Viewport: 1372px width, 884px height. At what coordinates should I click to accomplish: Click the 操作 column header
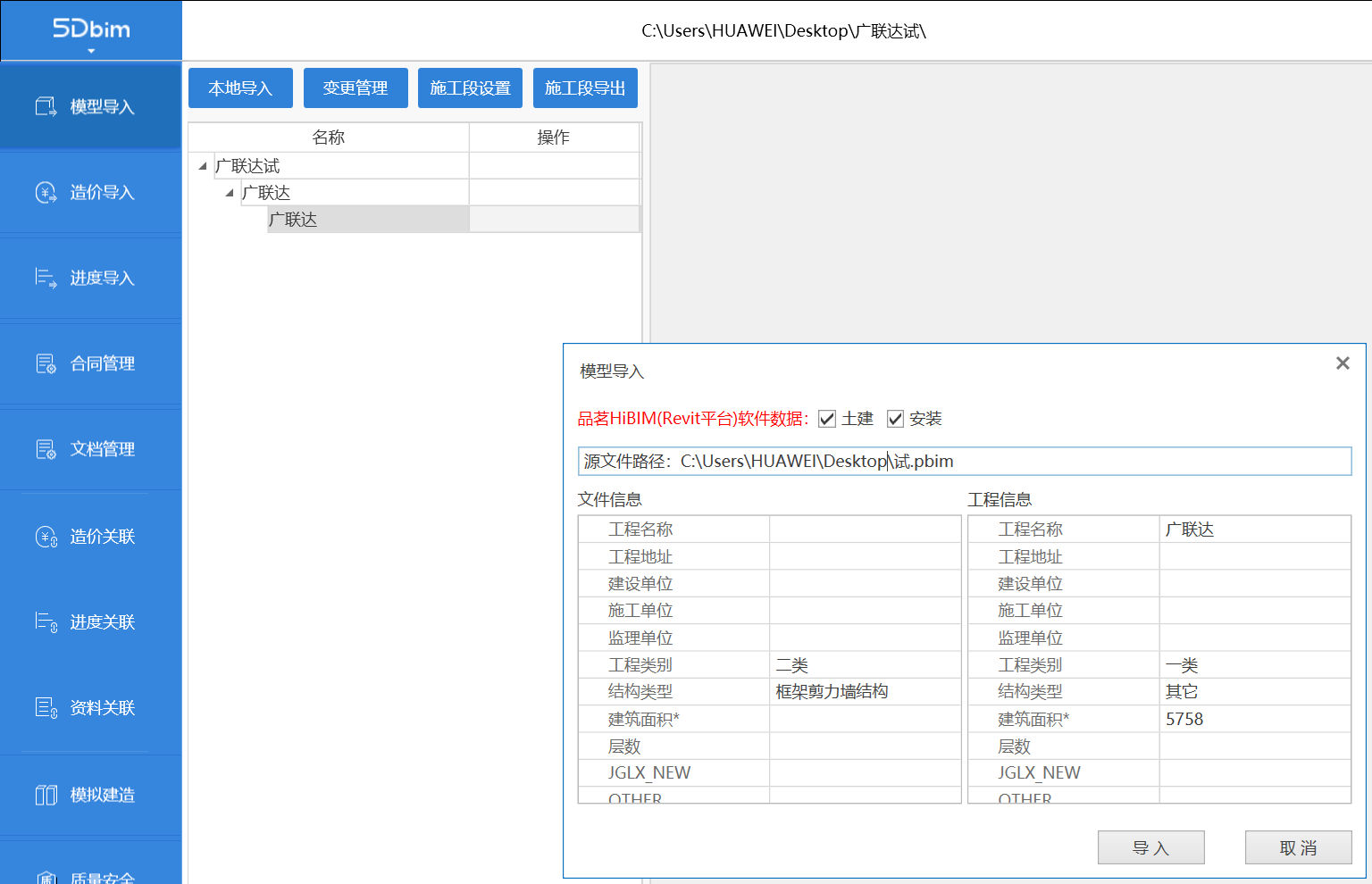coord(554,138)
